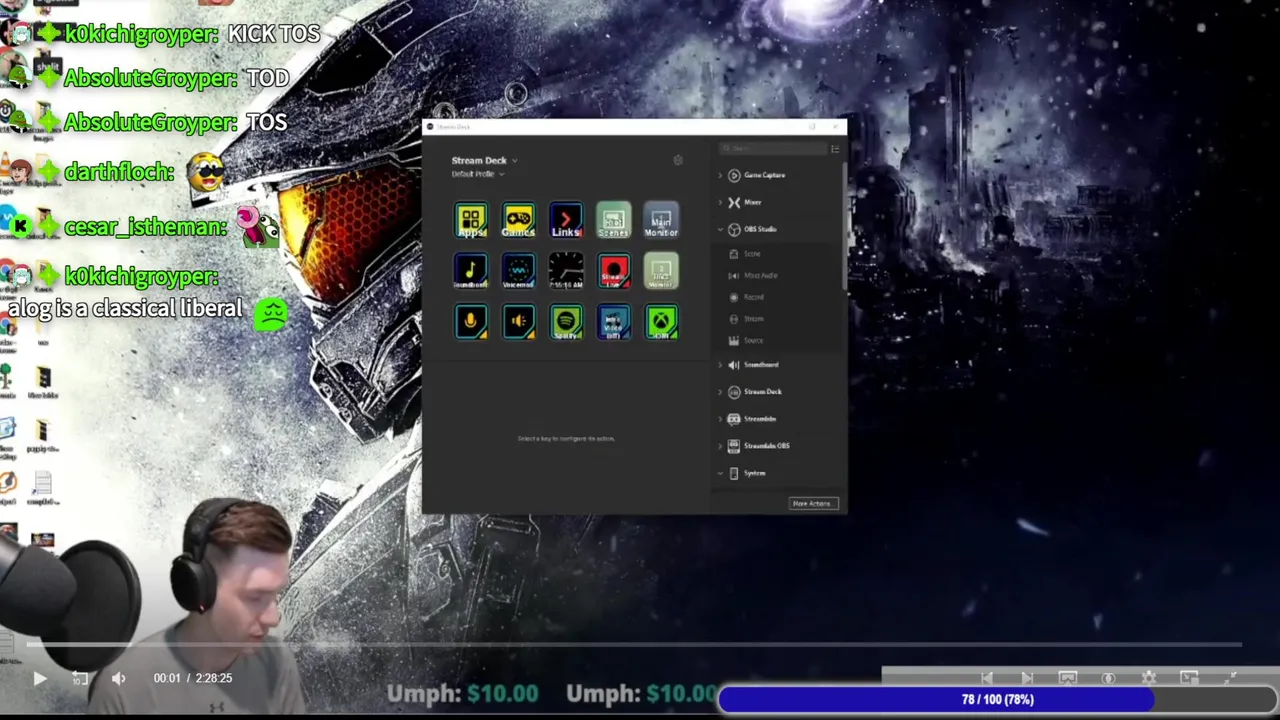Select the Soundboard music note key
The image size is (1280, 720).
tap(471, 271)
